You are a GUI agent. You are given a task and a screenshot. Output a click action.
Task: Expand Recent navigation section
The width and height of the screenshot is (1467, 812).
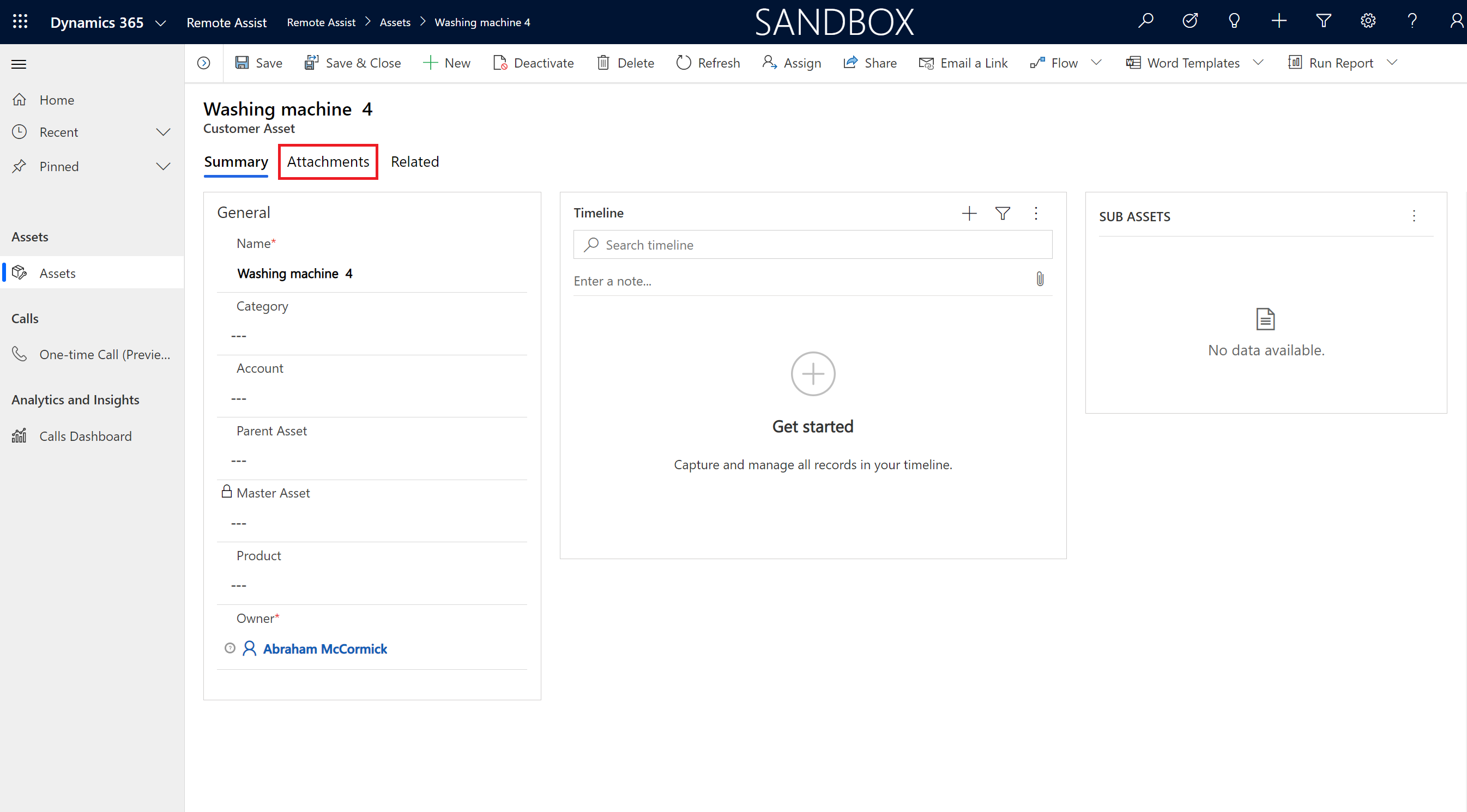162,131
